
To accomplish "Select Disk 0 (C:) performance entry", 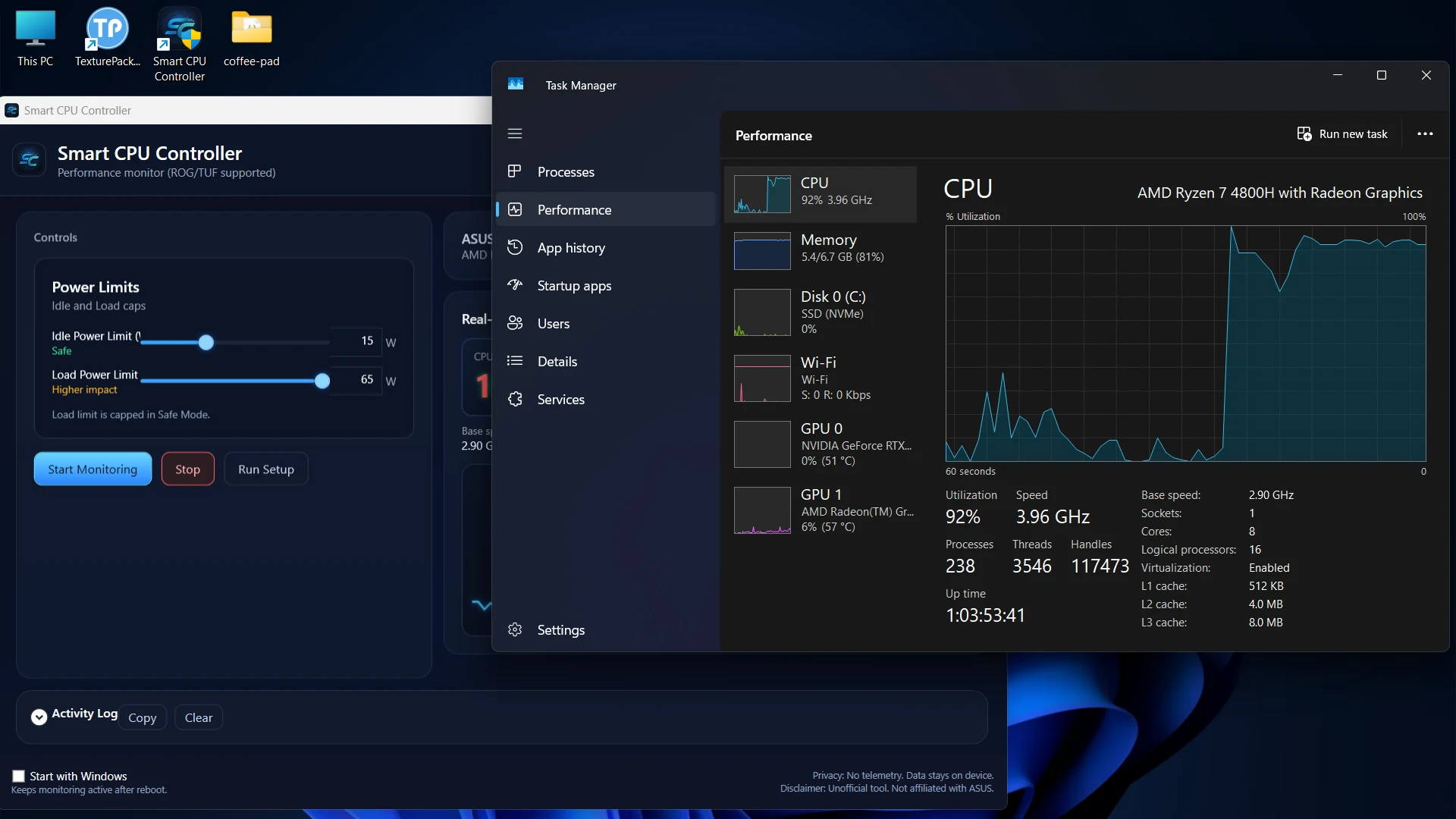I will point(821,312).
